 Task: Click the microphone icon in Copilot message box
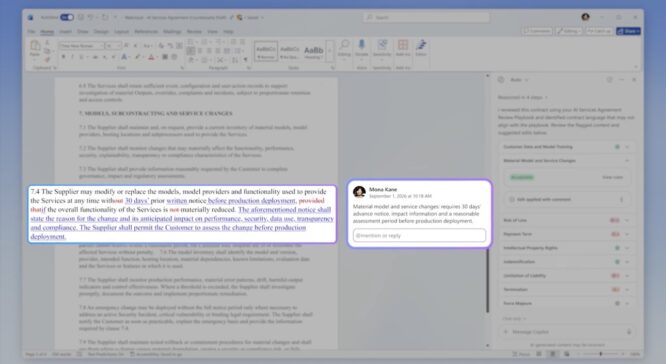[x=629, y=332]
